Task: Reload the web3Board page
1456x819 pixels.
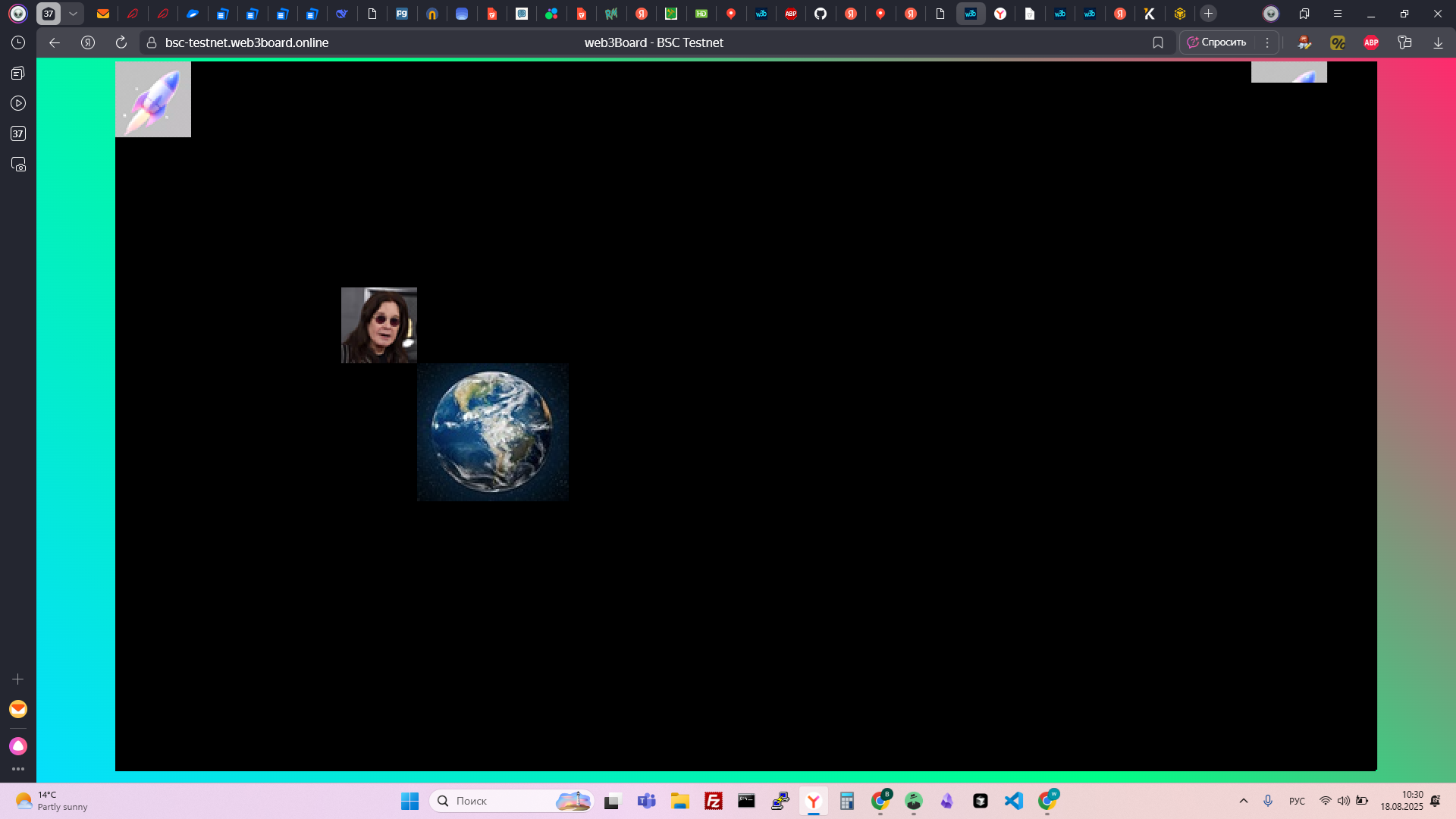Action: point(121,43)
